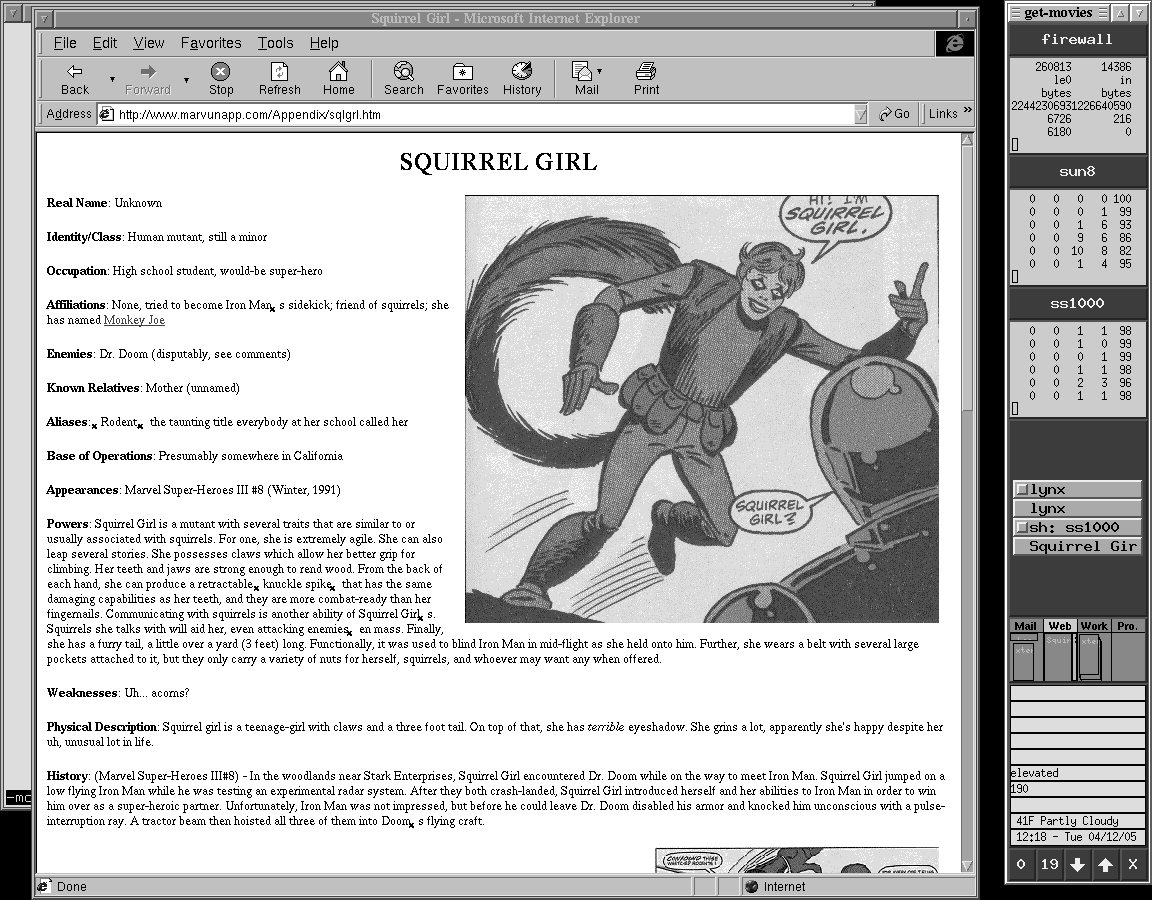Open the File menu
The width and height of the screenshot is (1152, 900).
[x=65, y=43]
